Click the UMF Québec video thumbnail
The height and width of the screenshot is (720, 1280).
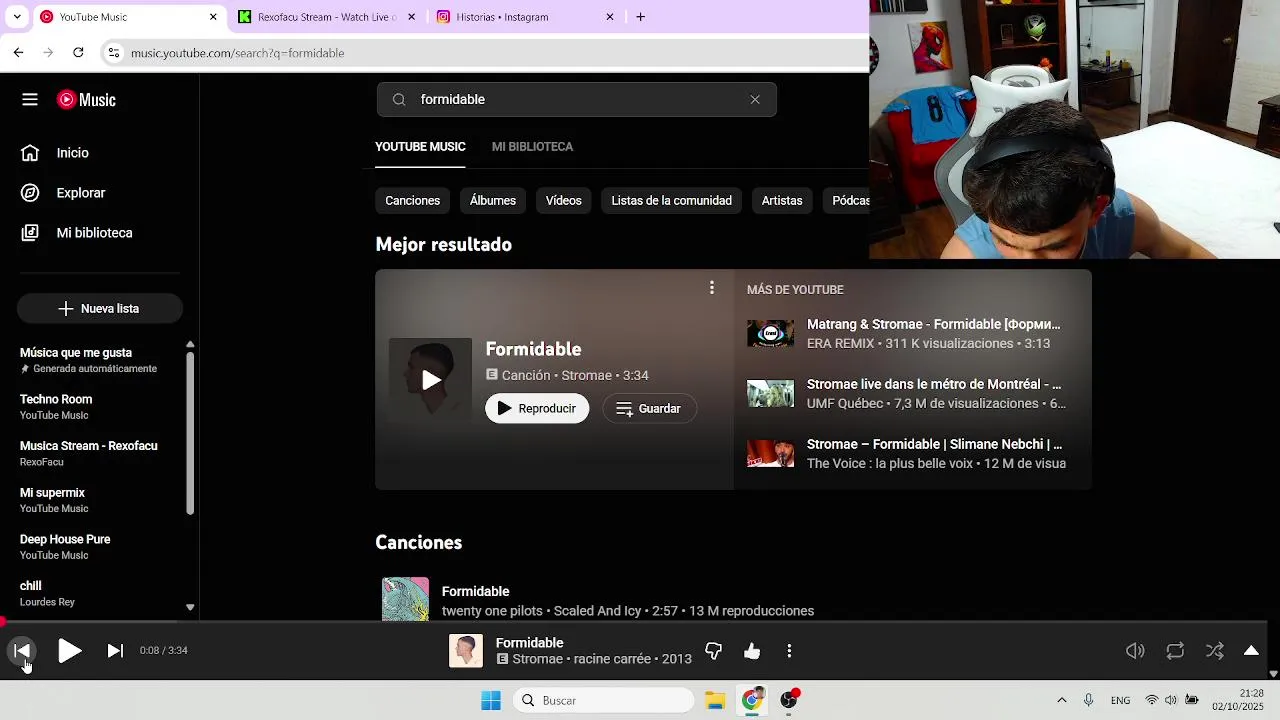pos(770,394)
